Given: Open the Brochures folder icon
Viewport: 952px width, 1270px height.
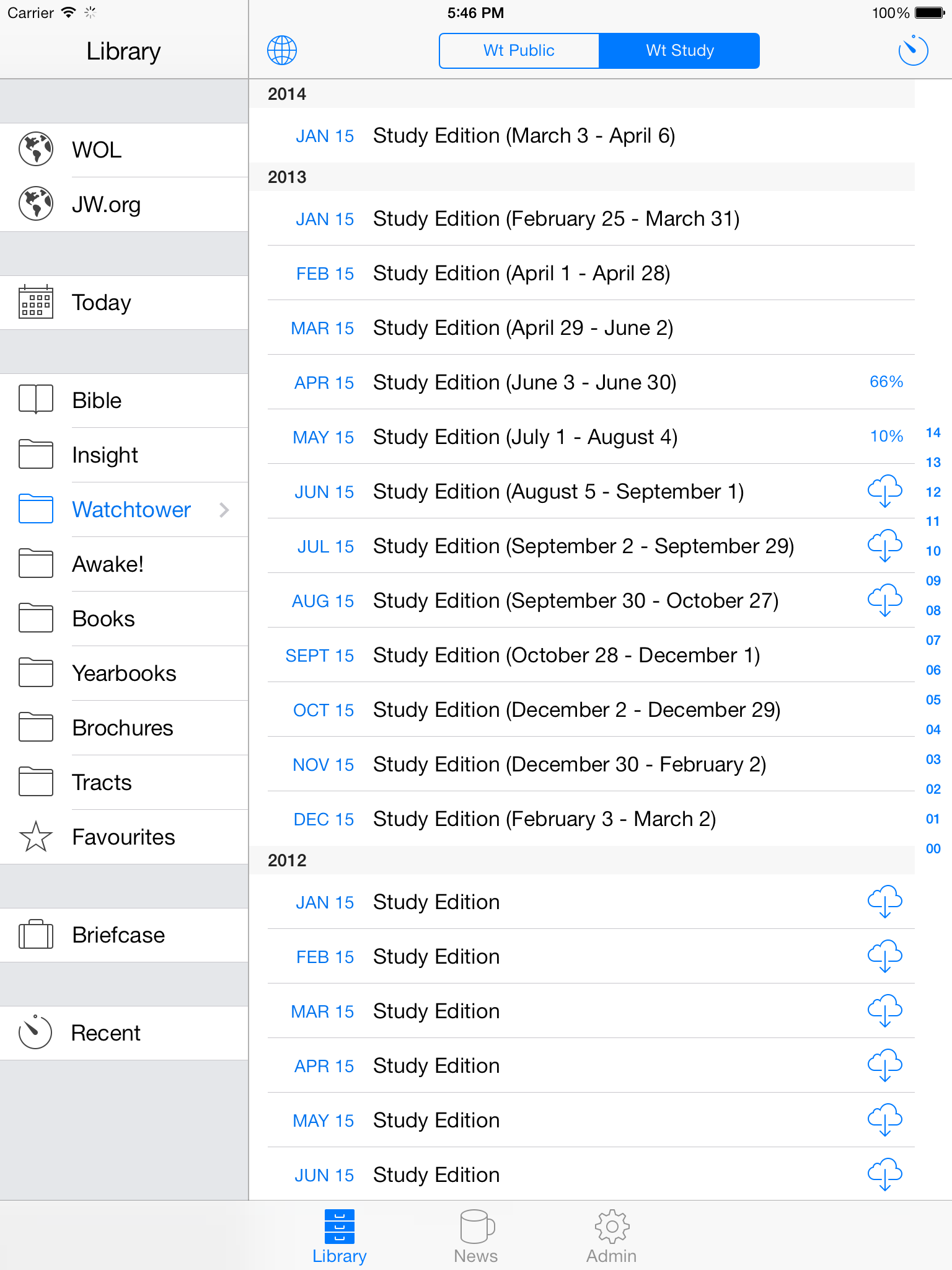Looking at the screenshot, I should tap(36, 727).
